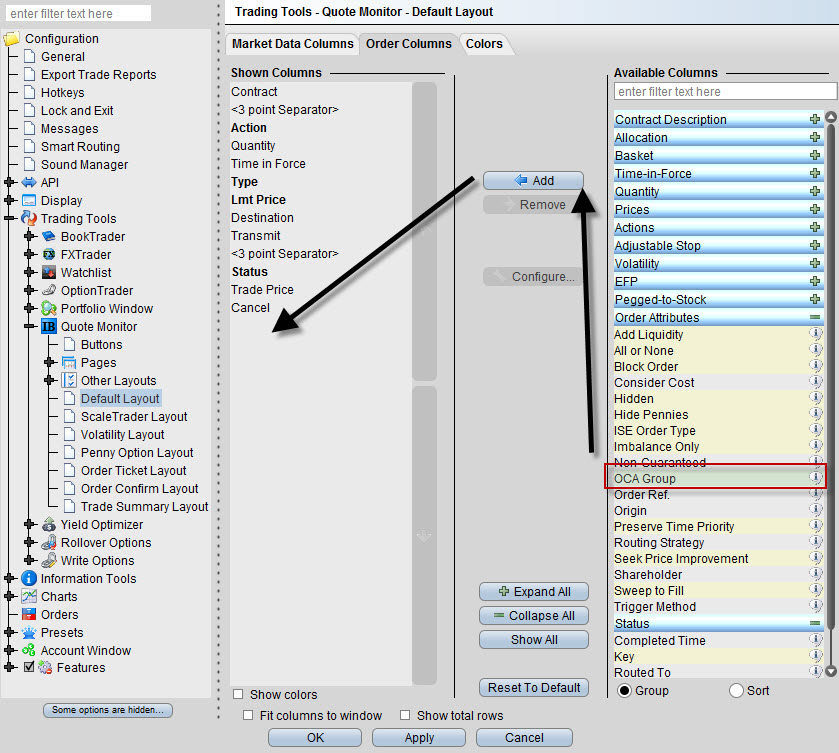Click the Apply button

pos(419,737)
